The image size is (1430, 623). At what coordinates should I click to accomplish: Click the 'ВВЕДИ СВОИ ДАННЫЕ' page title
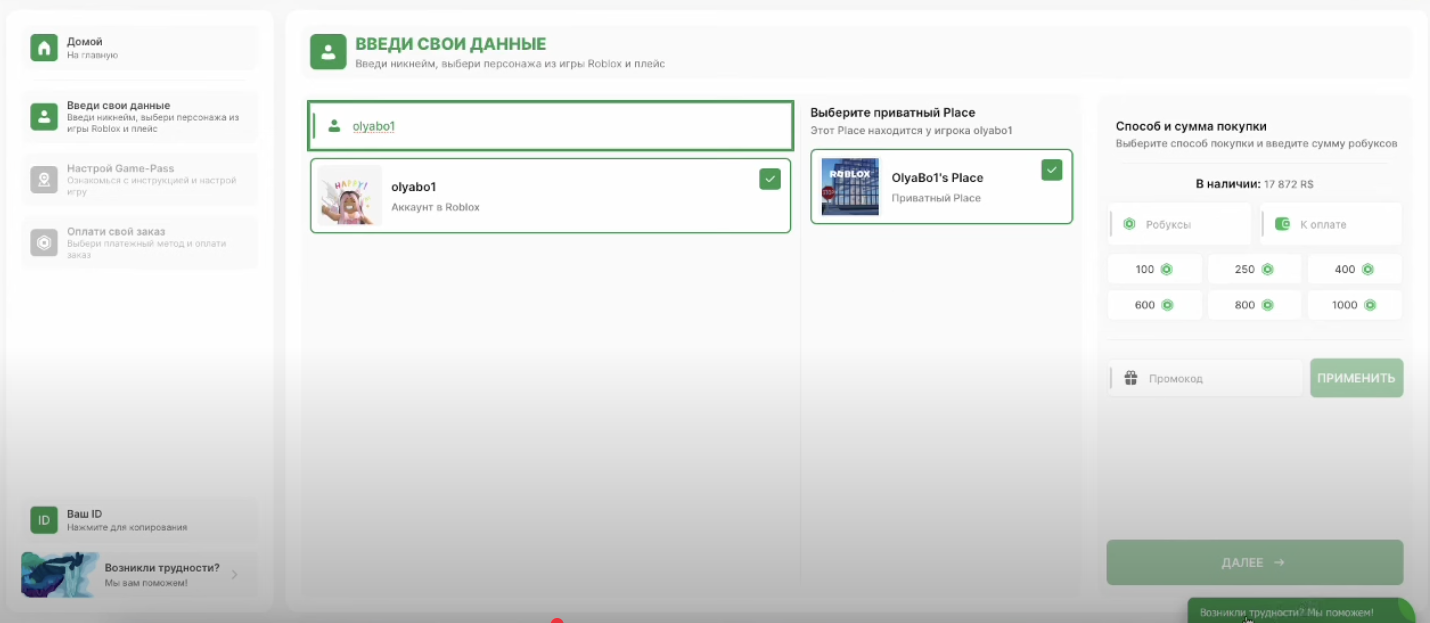coord(451,44)
